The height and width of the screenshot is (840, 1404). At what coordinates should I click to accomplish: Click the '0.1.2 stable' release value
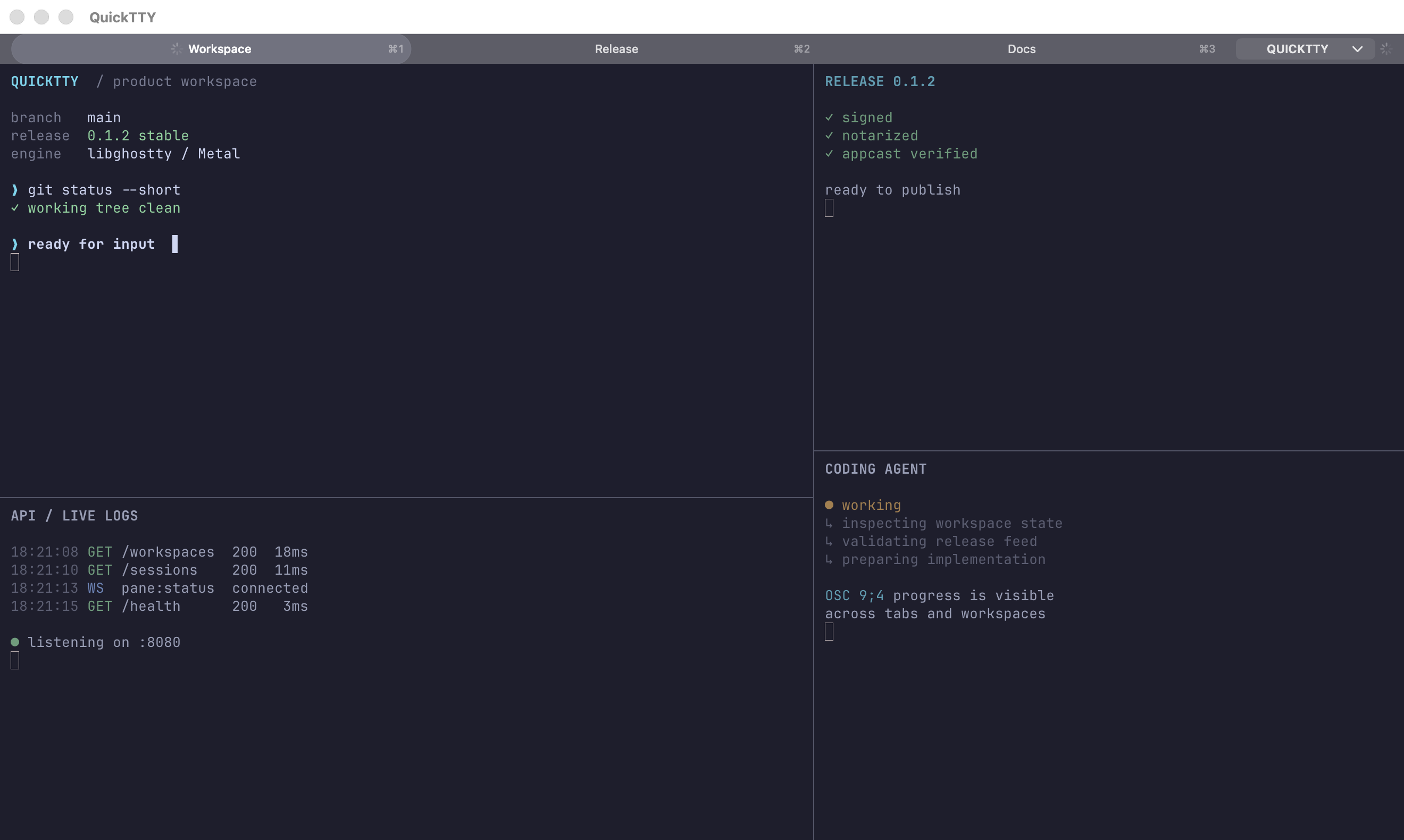[x=138, y=136]
